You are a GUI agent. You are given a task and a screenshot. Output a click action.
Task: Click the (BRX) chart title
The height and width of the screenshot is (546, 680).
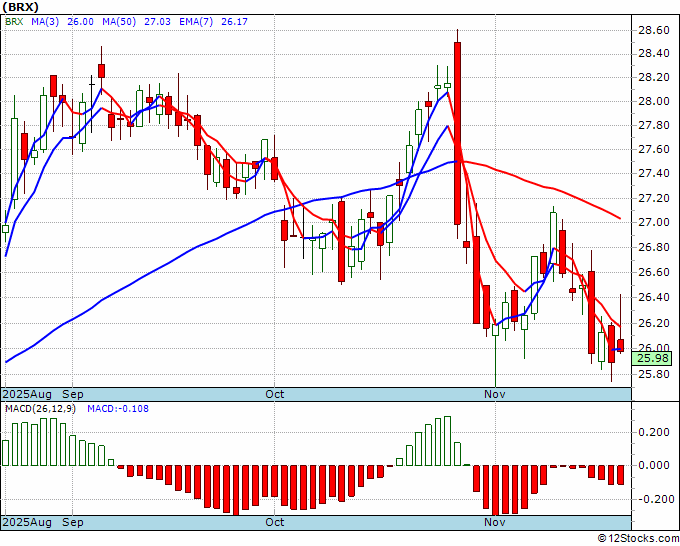pyautogui.click(x=21, y=7)
